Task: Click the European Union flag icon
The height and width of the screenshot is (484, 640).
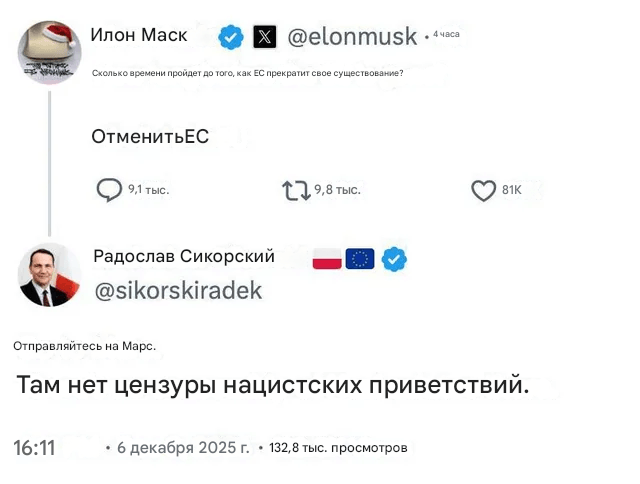Action: [360, 259]
